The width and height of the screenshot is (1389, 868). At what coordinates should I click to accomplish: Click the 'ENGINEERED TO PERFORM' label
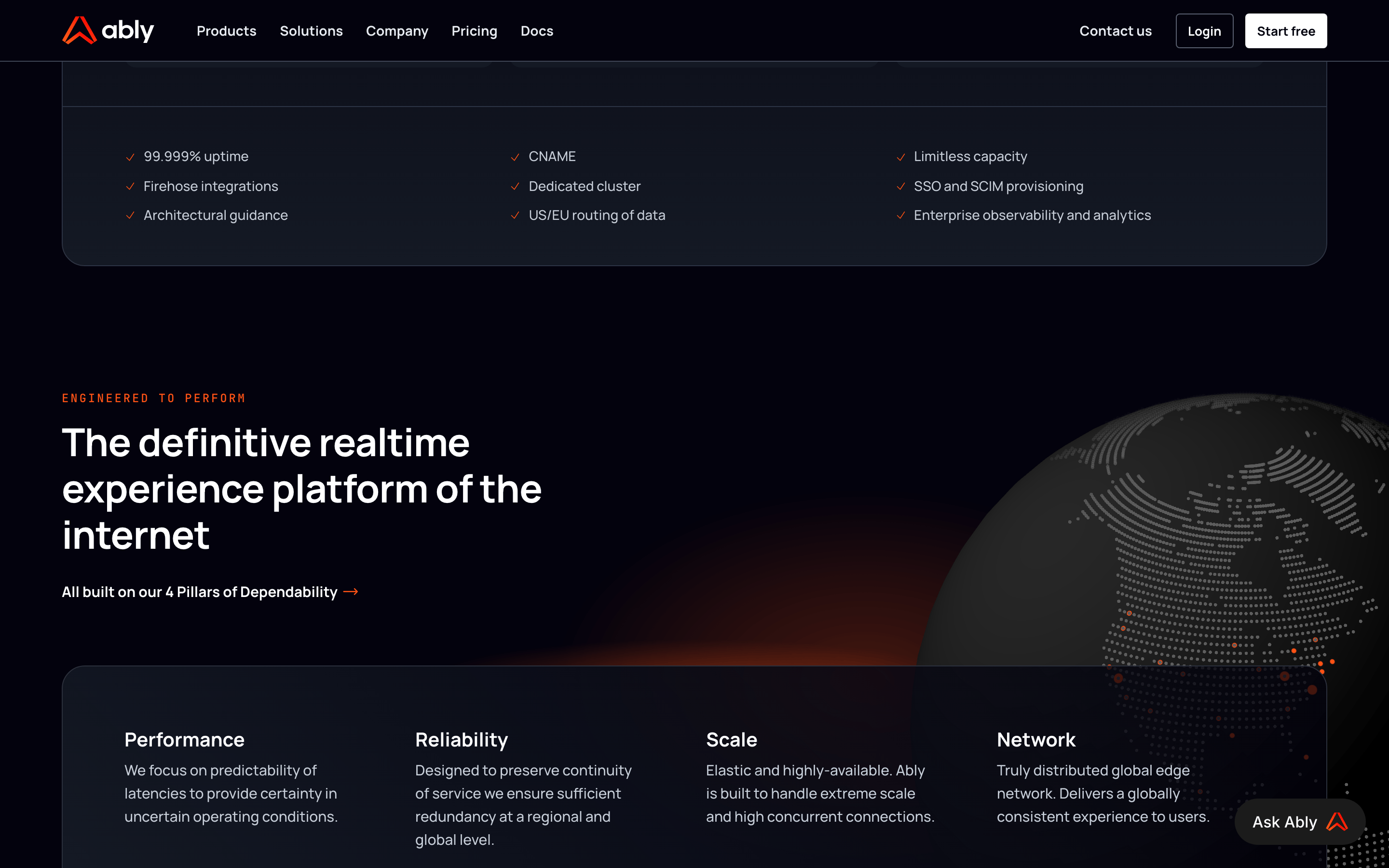[154, 398]
